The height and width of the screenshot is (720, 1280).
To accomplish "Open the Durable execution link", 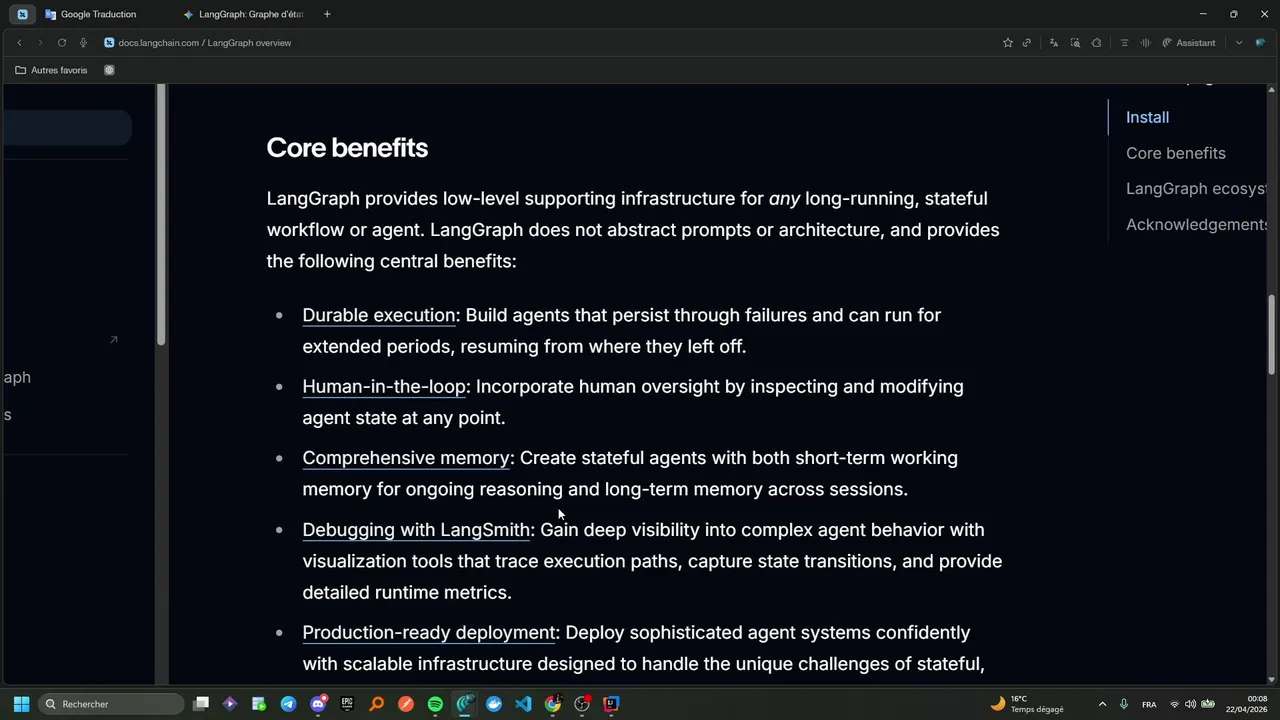I will pos(379,315).
